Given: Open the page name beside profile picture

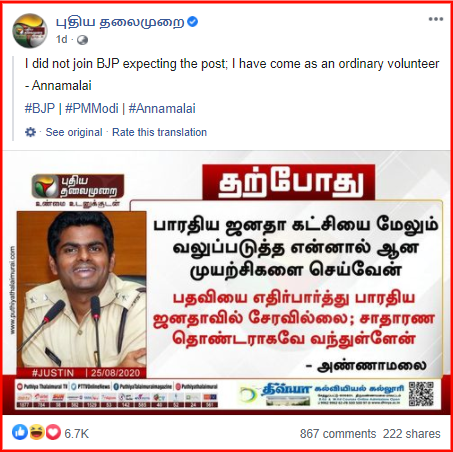Looking at the screenshot, I should coord(120,22).
